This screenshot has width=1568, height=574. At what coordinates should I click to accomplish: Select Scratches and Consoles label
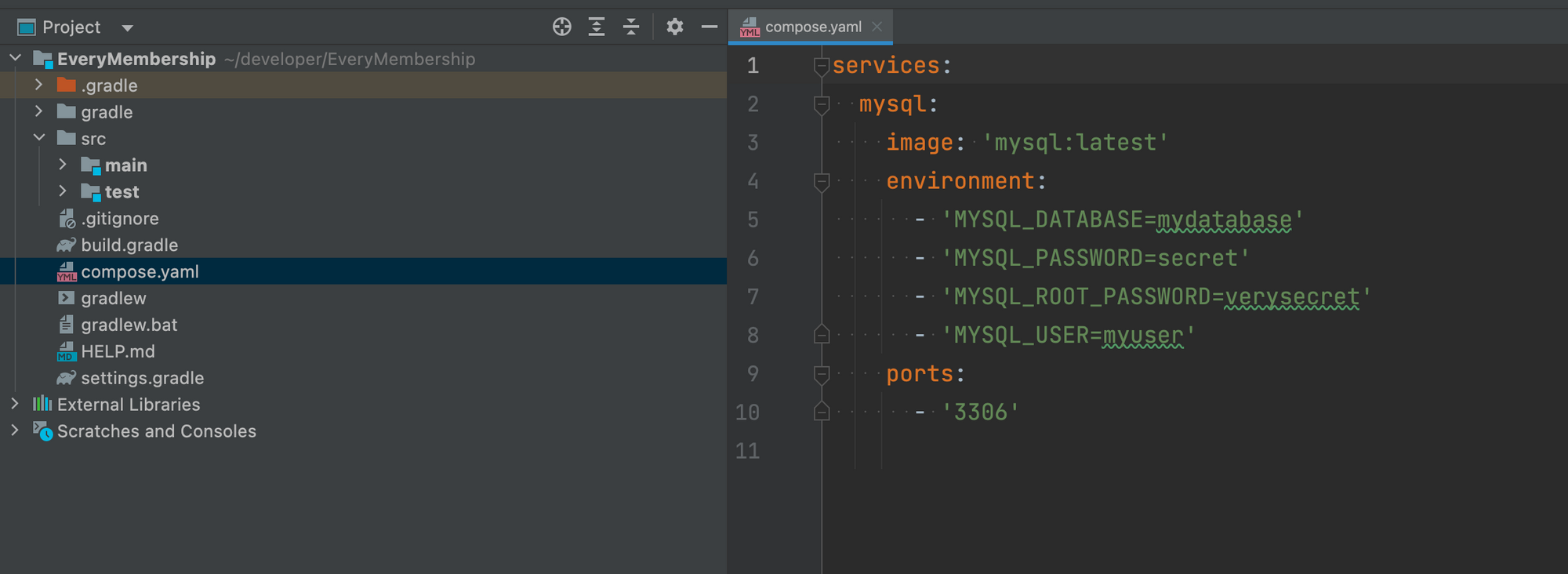click(157, 430)
